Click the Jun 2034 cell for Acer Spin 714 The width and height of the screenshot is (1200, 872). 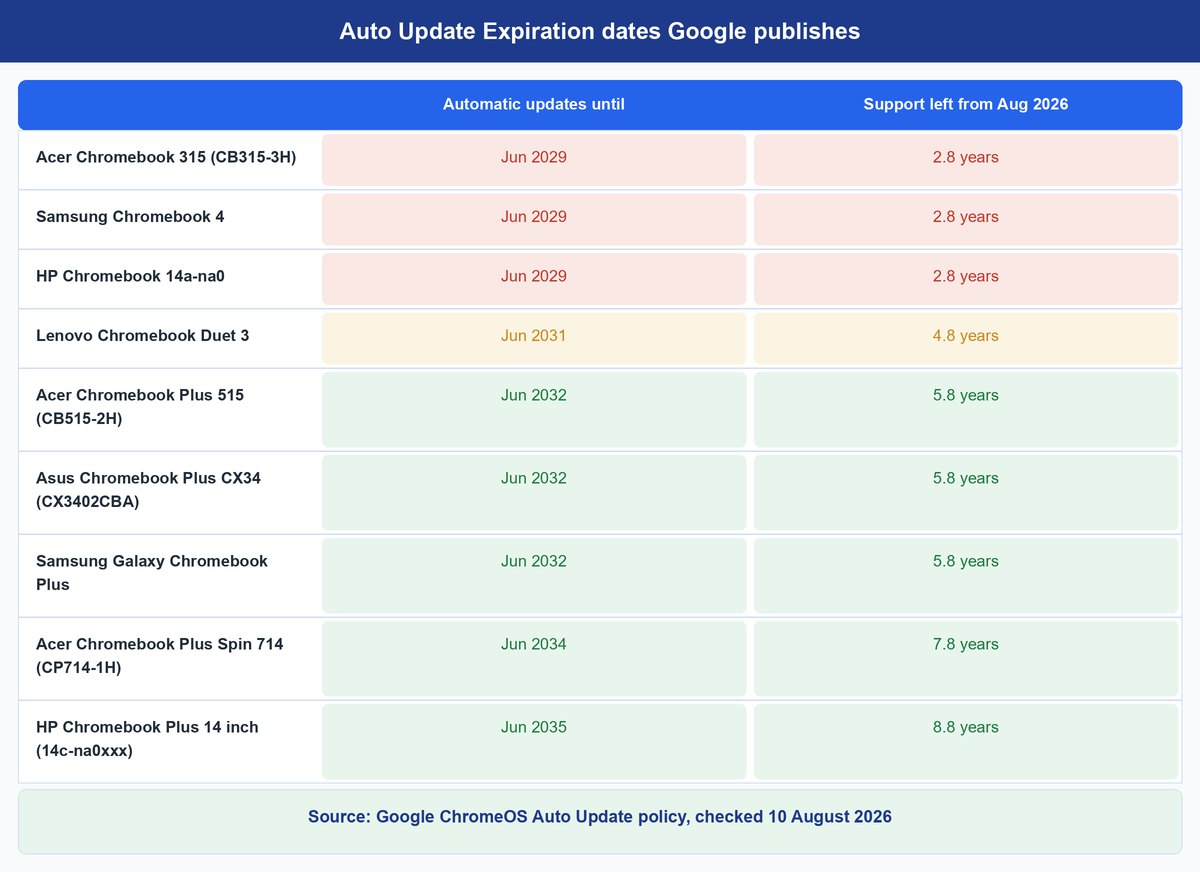(x=534, y=658)
